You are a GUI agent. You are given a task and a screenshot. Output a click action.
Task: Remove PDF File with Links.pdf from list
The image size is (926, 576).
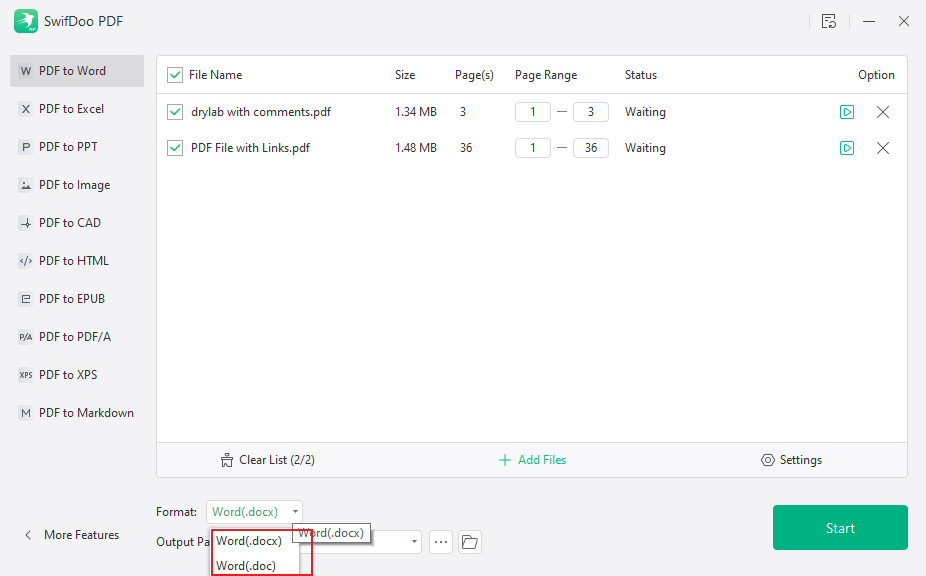[883, 147]
